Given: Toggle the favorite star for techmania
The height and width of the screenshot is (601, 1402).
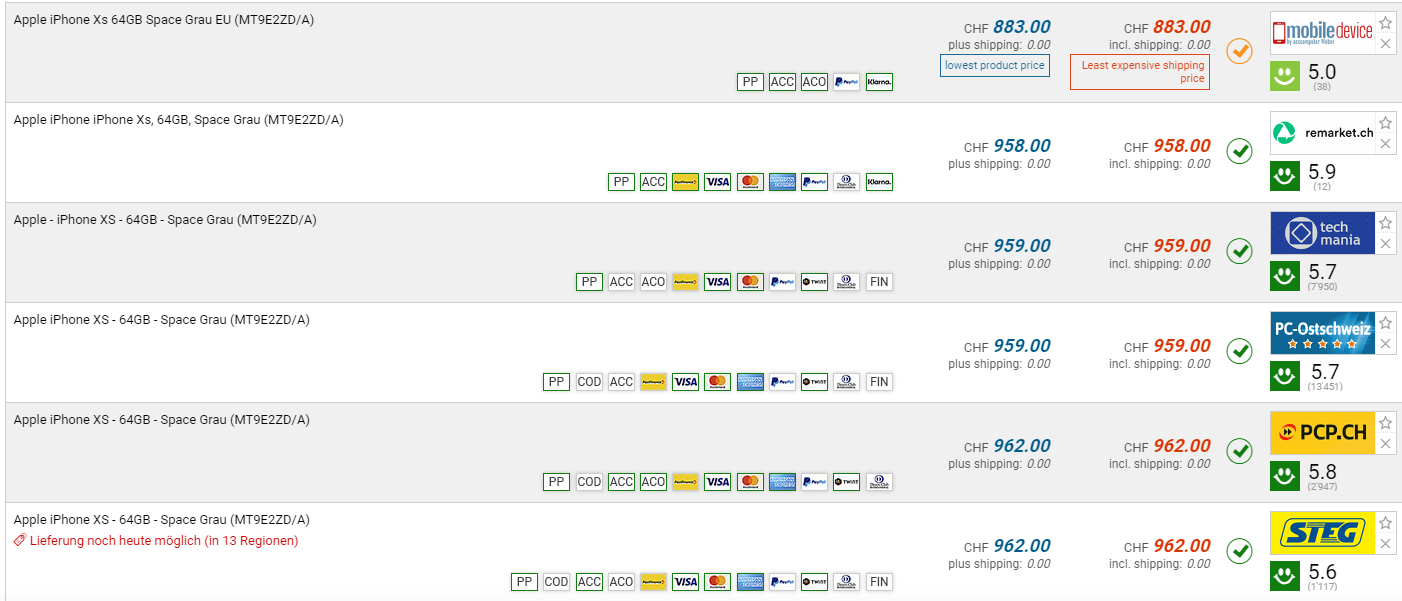Looking at the screenshot, I should (1385, 223).
